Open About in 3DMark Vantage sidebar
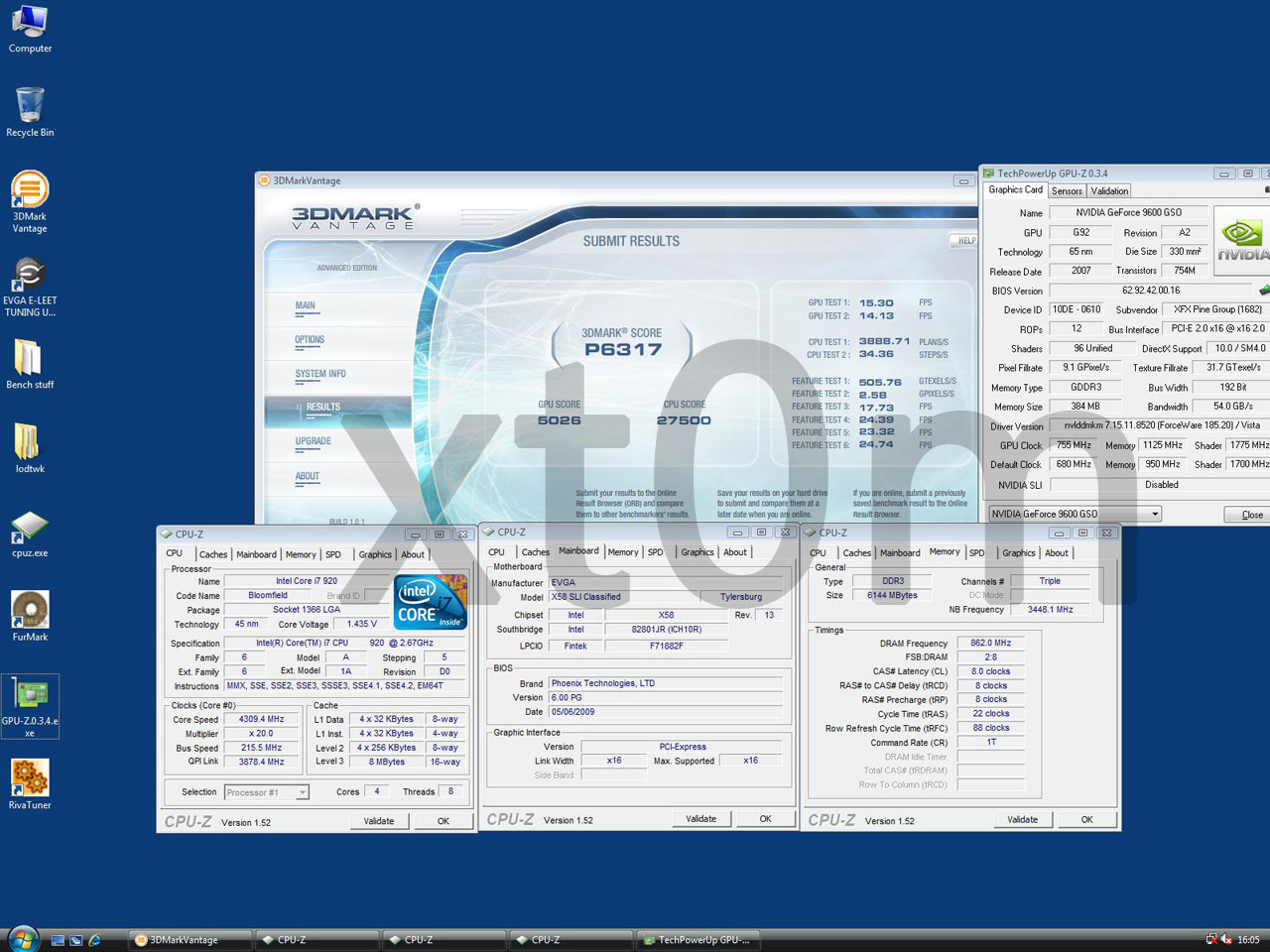Screen dimensions: 1270x952 pyautogui.click(x=308, y=476)
